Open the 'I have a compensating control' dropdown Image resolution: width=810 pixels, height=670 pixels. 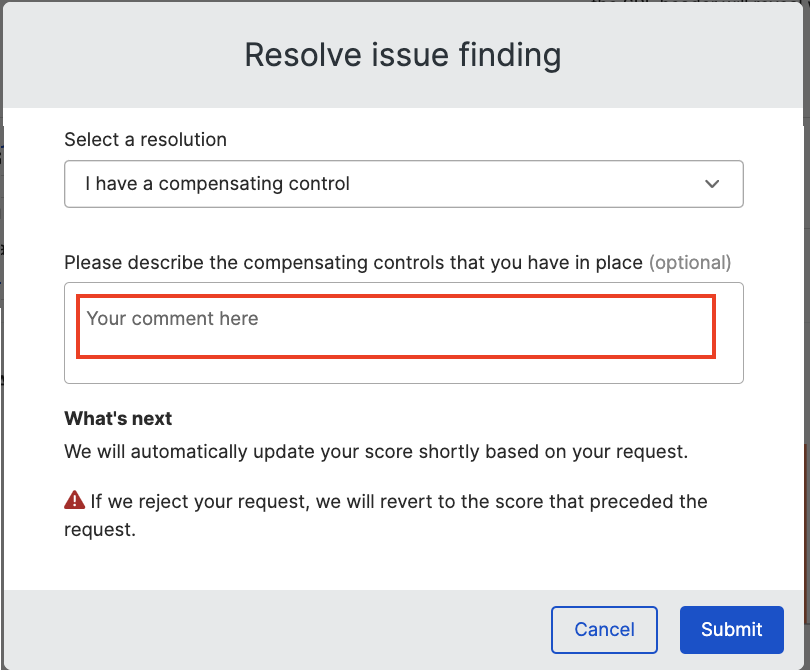(404, 184)
